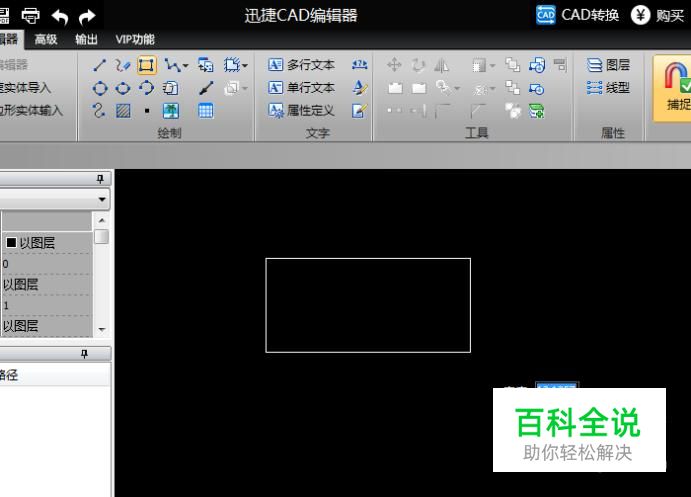Insert an image with palm tree icon
The width and height of the screenshot is (691, 497).
[x=171, y=111]
